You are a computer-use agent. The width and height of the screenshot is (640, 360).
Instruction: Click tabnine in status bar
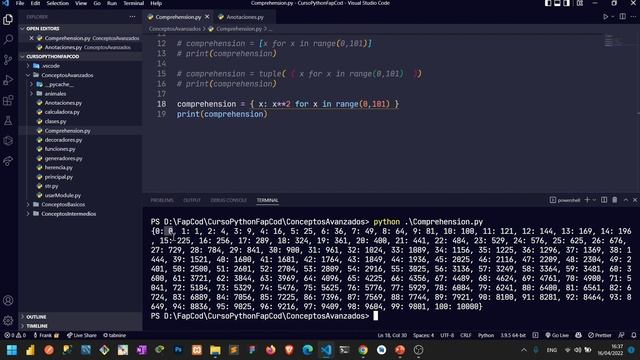point(114,336)
